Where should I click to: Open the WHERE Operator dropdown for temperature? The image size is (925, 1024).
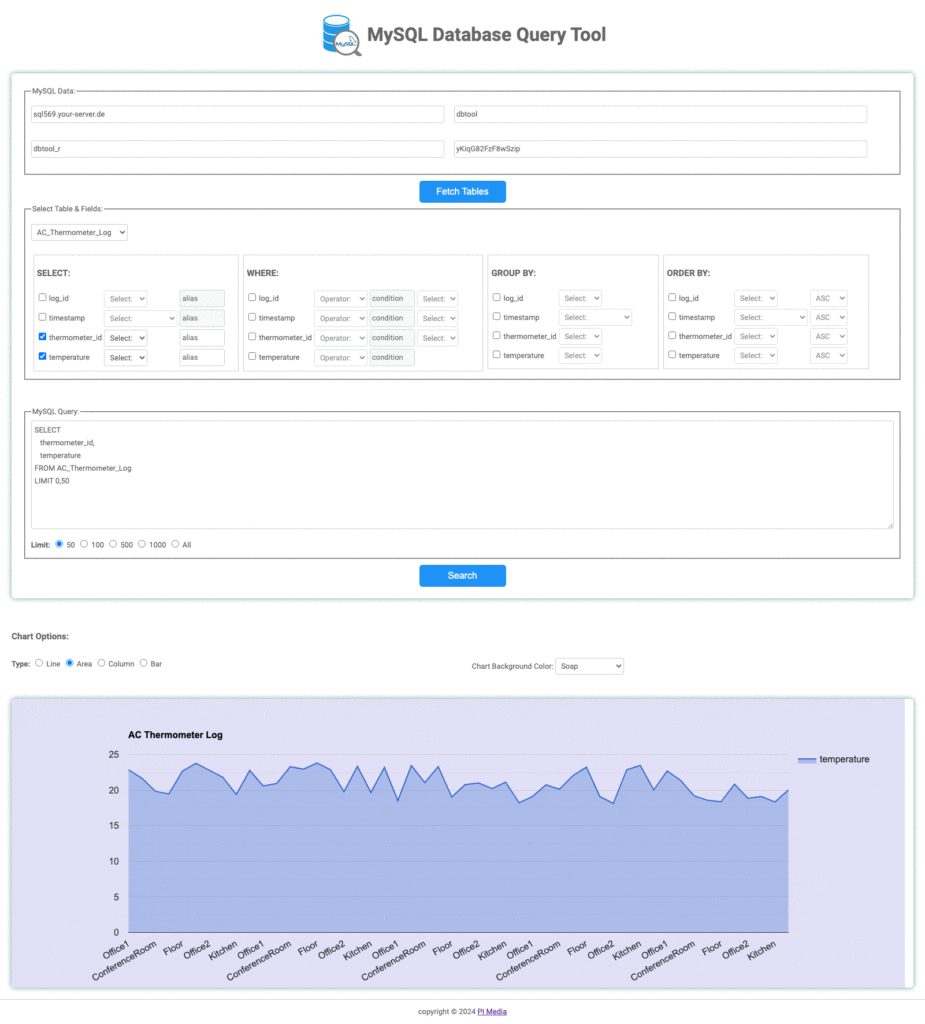click(340, 357)
